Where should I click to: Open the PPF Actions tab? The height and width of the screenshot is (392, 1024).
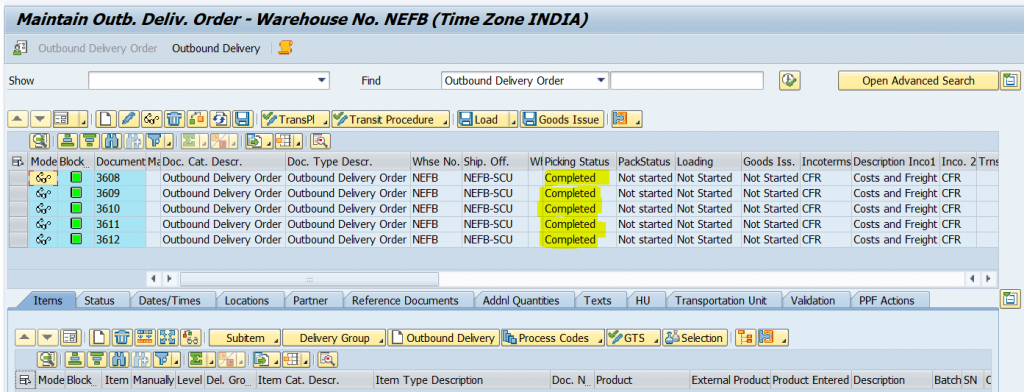(x=886, y=301)
